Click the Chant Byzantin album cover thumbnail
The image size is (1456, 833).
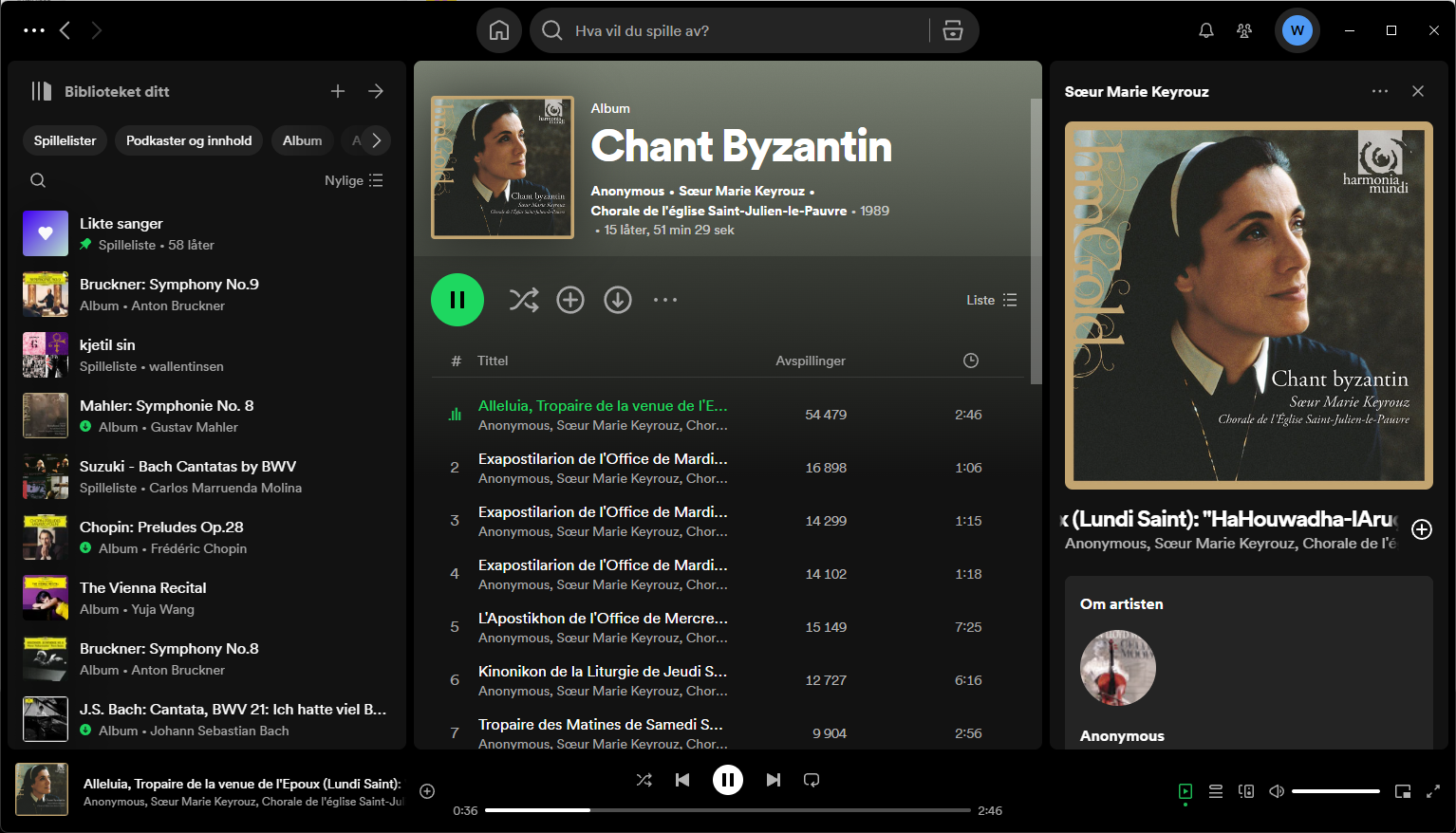pyautogui.click(x=502, y=167)
